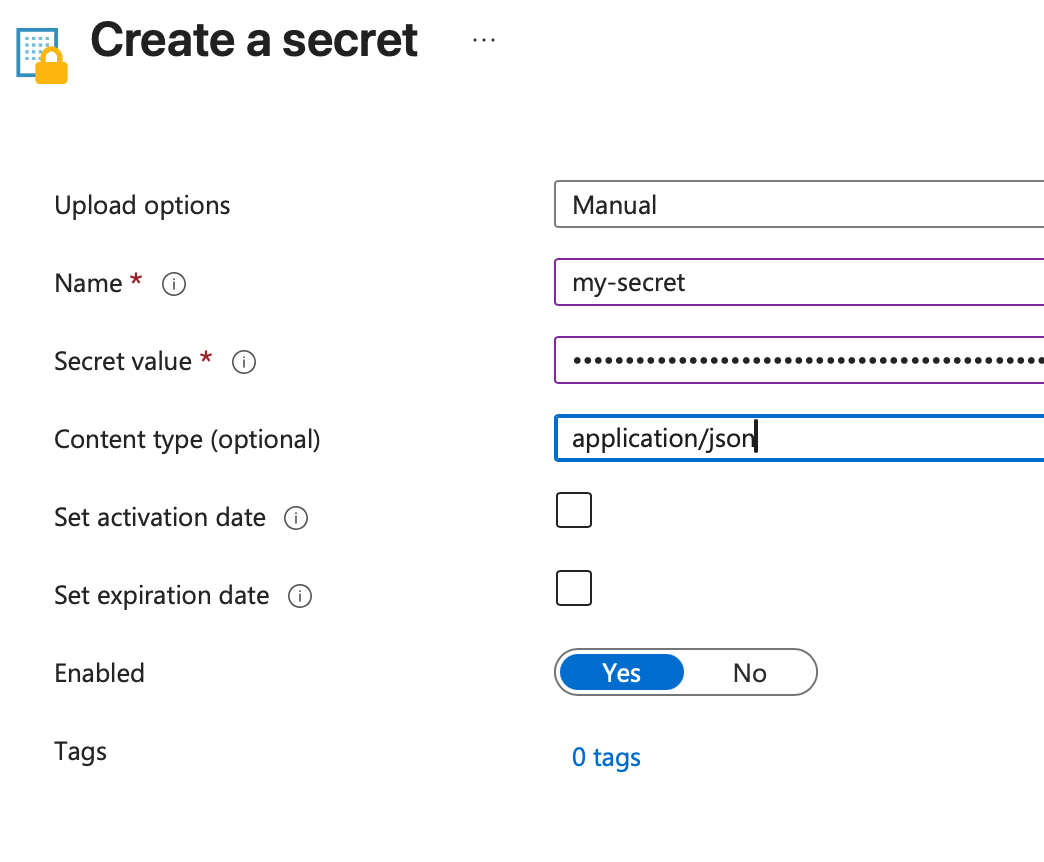The height and width of the screenshot is (862, 1044).
Task: Click the Content type text box
Action: coord(850,438)
